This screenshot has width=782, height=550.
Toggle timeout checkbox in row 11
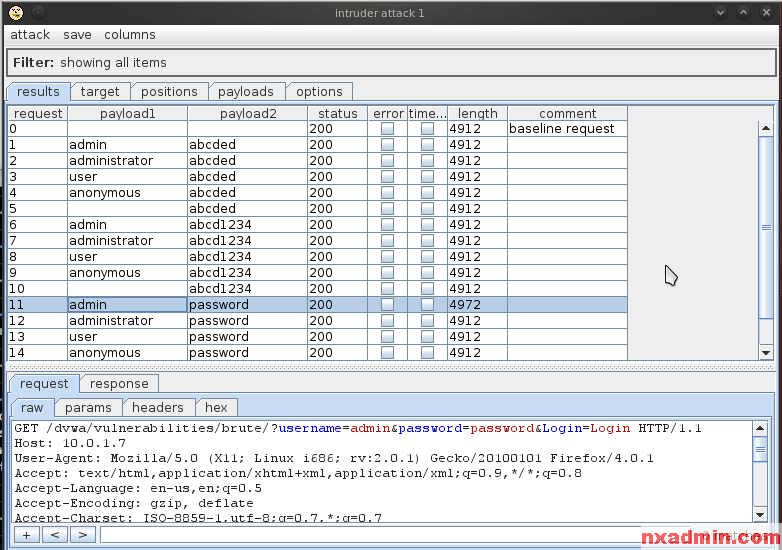tap(427, 305)
